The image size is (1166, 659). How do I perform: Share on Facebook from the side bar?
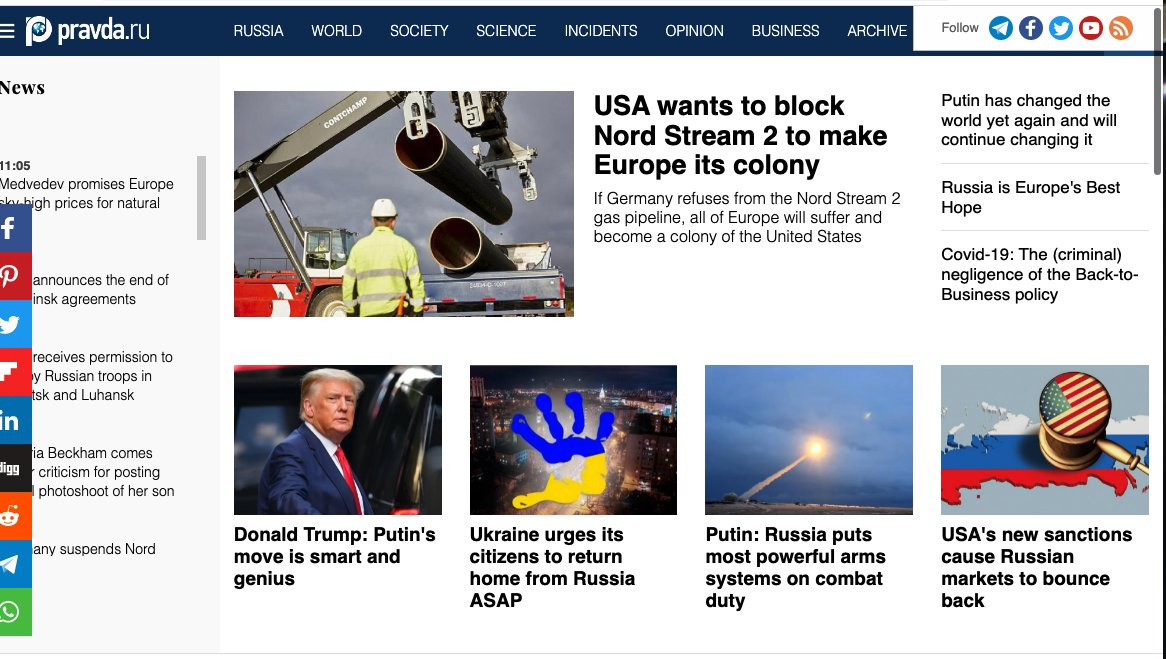coord(16,228)
